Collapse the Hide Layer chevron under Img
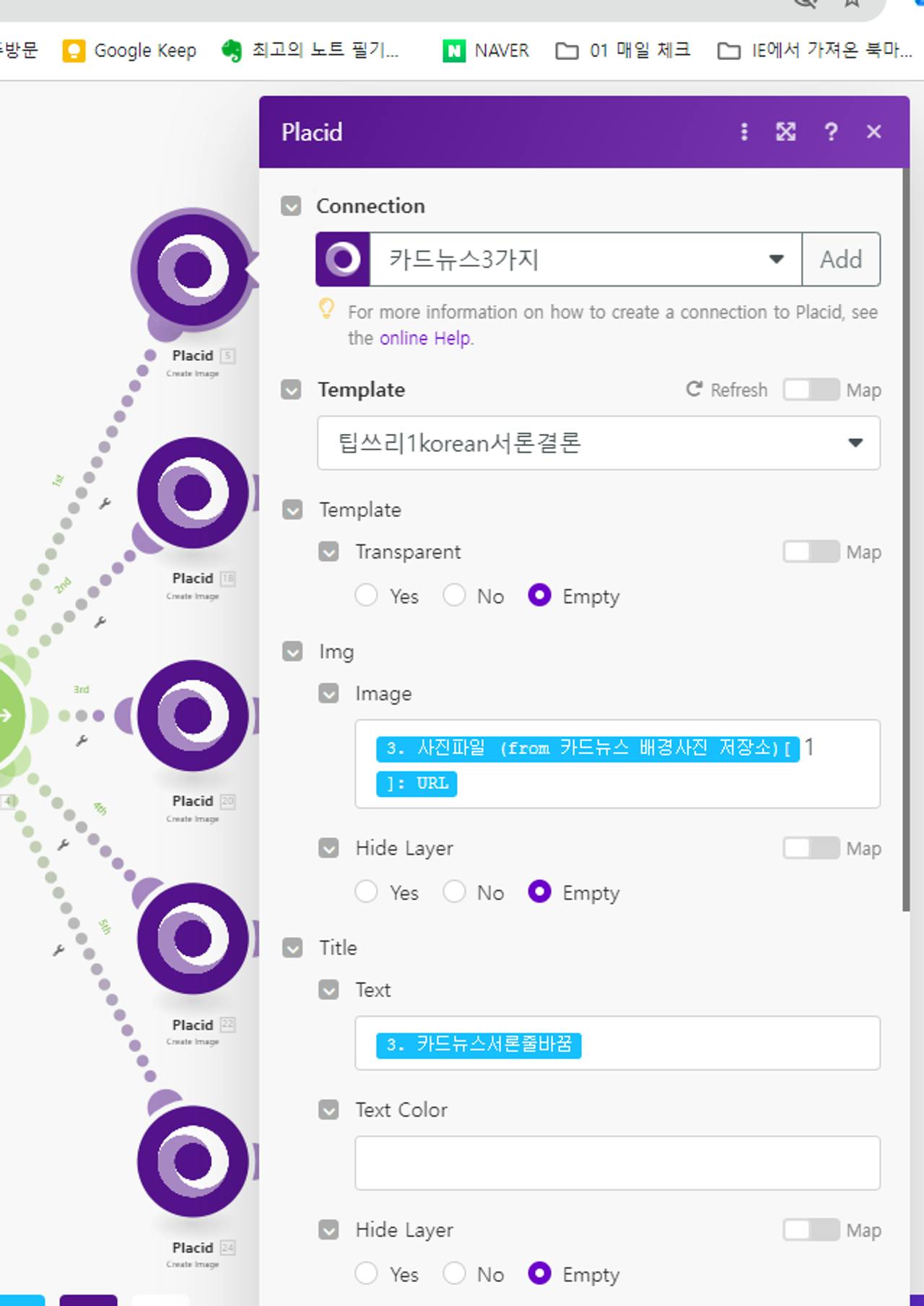 point(328,848)
